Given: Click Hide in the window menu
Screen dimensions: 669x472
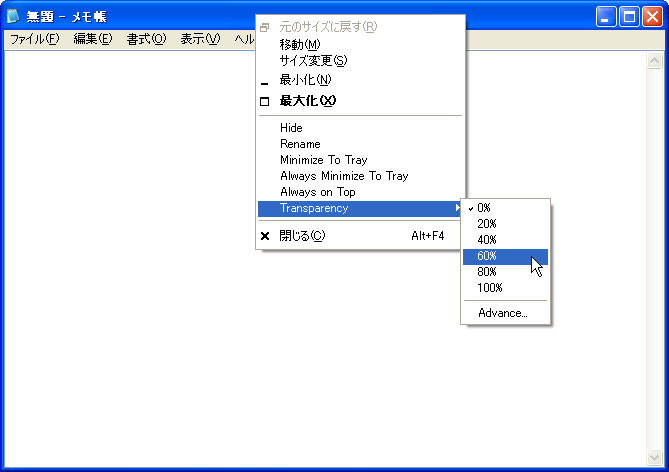Looking at the screenshot, I should tap(360, 128).
